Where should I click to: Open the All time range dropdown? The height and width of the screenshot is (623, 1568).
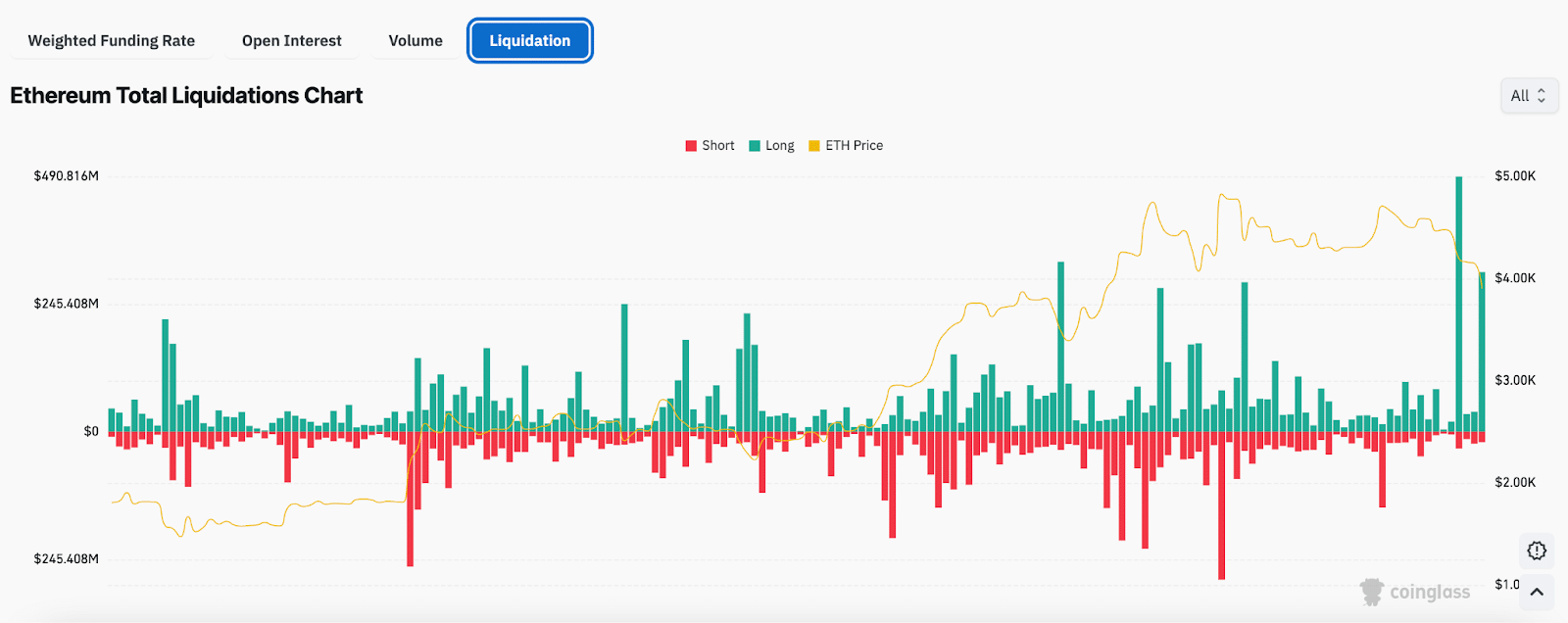click(1528, 96)
